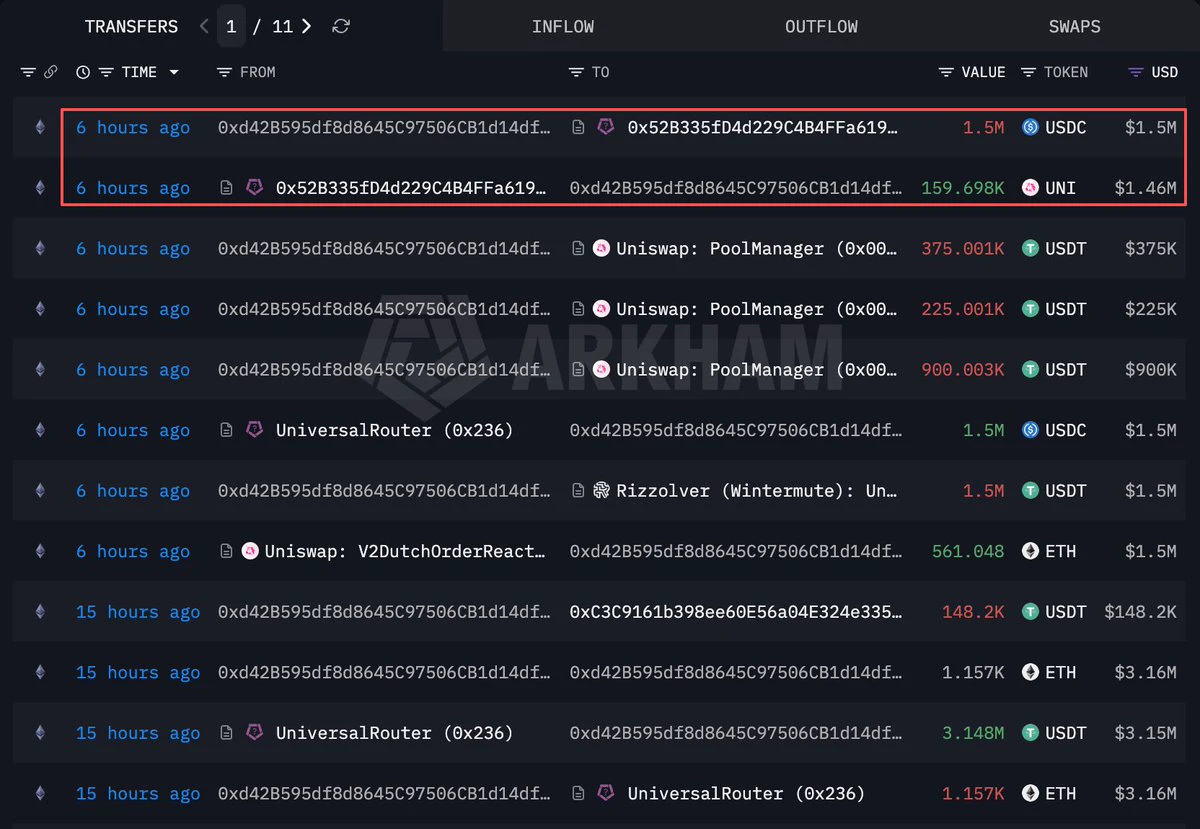Image resolution: width=1200 pixels, height=829 pixels.
Task: Click the Ethereum icon in the 148.2K USDT row
Action: pyautogui.click(x=40, y=612)
